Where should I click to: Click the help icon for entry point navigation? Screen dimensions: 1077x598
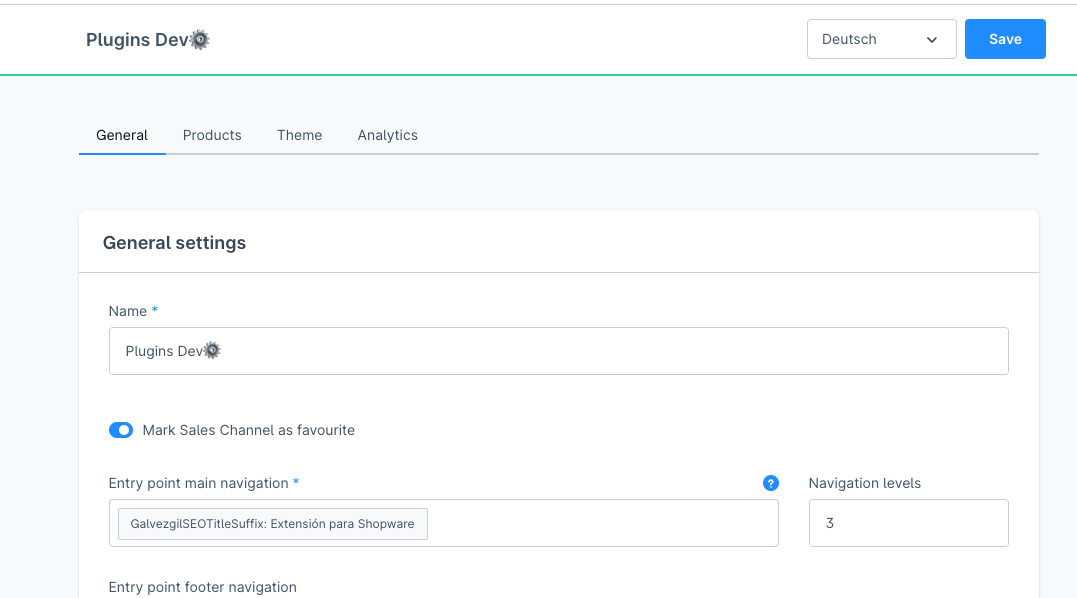pyautogui.click(x=771, y=483)
